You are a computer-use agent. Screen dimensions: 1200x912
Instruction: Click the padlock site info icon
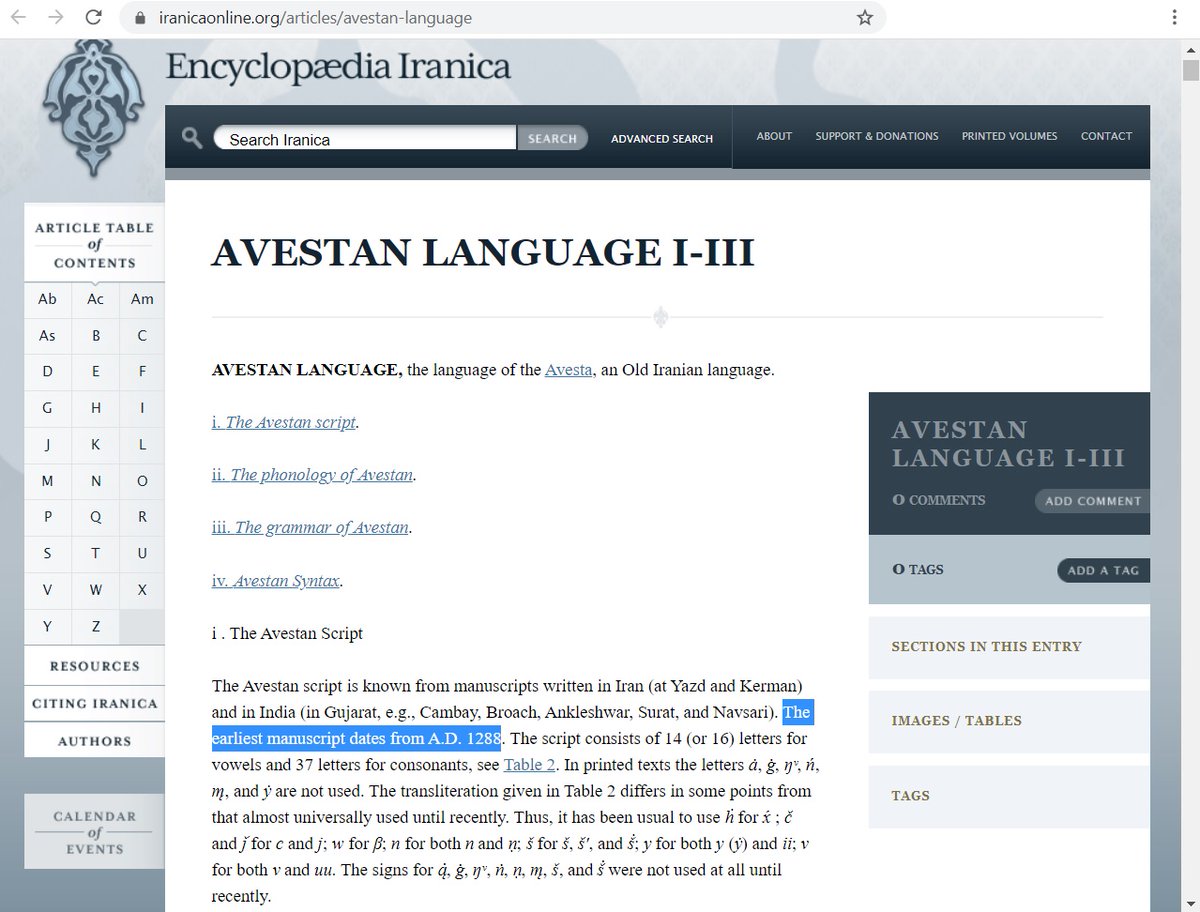[x=138, y=18]
